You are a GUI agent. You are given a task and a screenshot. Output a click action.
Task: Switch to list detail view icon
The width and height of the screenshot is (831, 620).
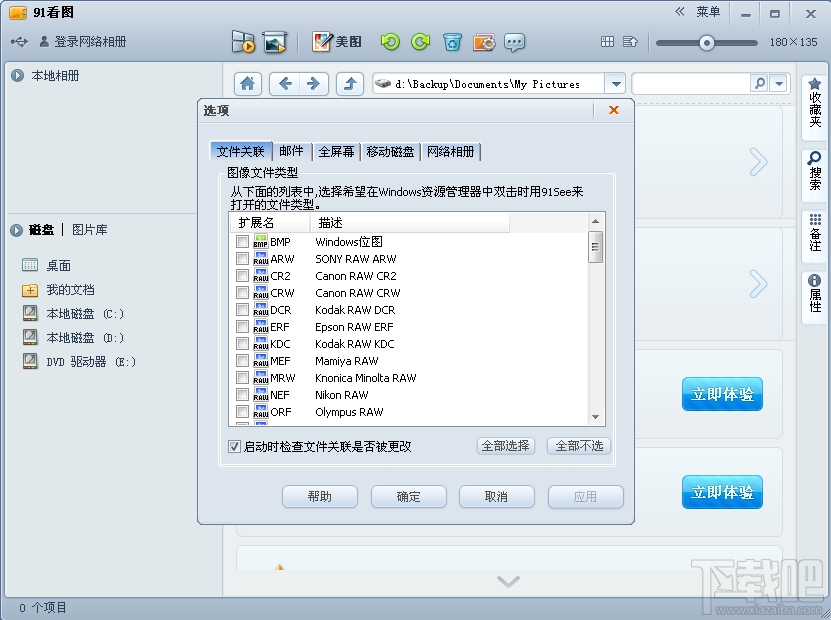click(630, 42)
